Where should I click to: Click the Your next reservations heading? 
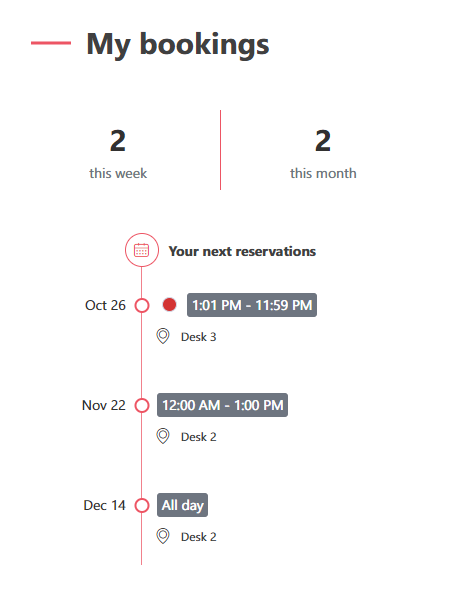242,251
